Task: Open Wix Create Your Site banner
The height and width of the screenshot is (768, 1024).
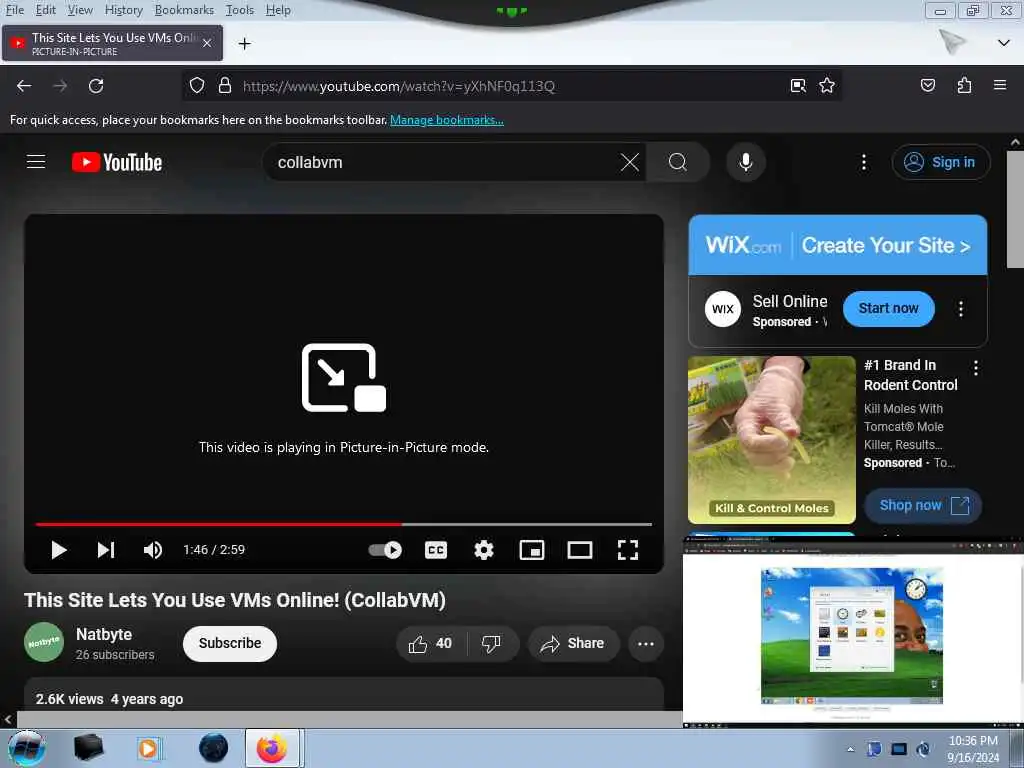Action: 838,245
